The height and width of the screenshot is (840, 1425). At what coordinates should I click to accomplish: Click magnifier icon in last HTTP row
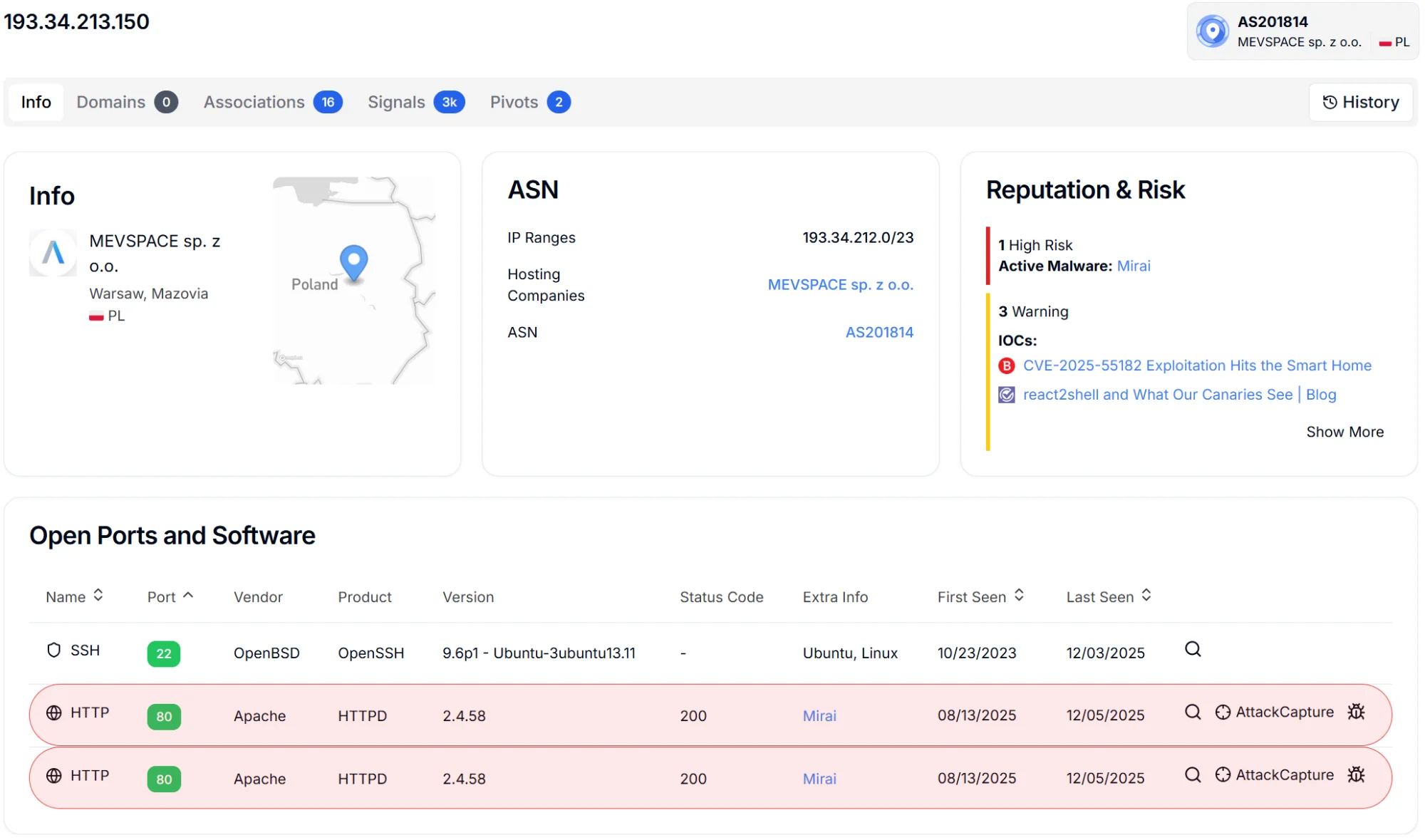(x=1192, y=774)
